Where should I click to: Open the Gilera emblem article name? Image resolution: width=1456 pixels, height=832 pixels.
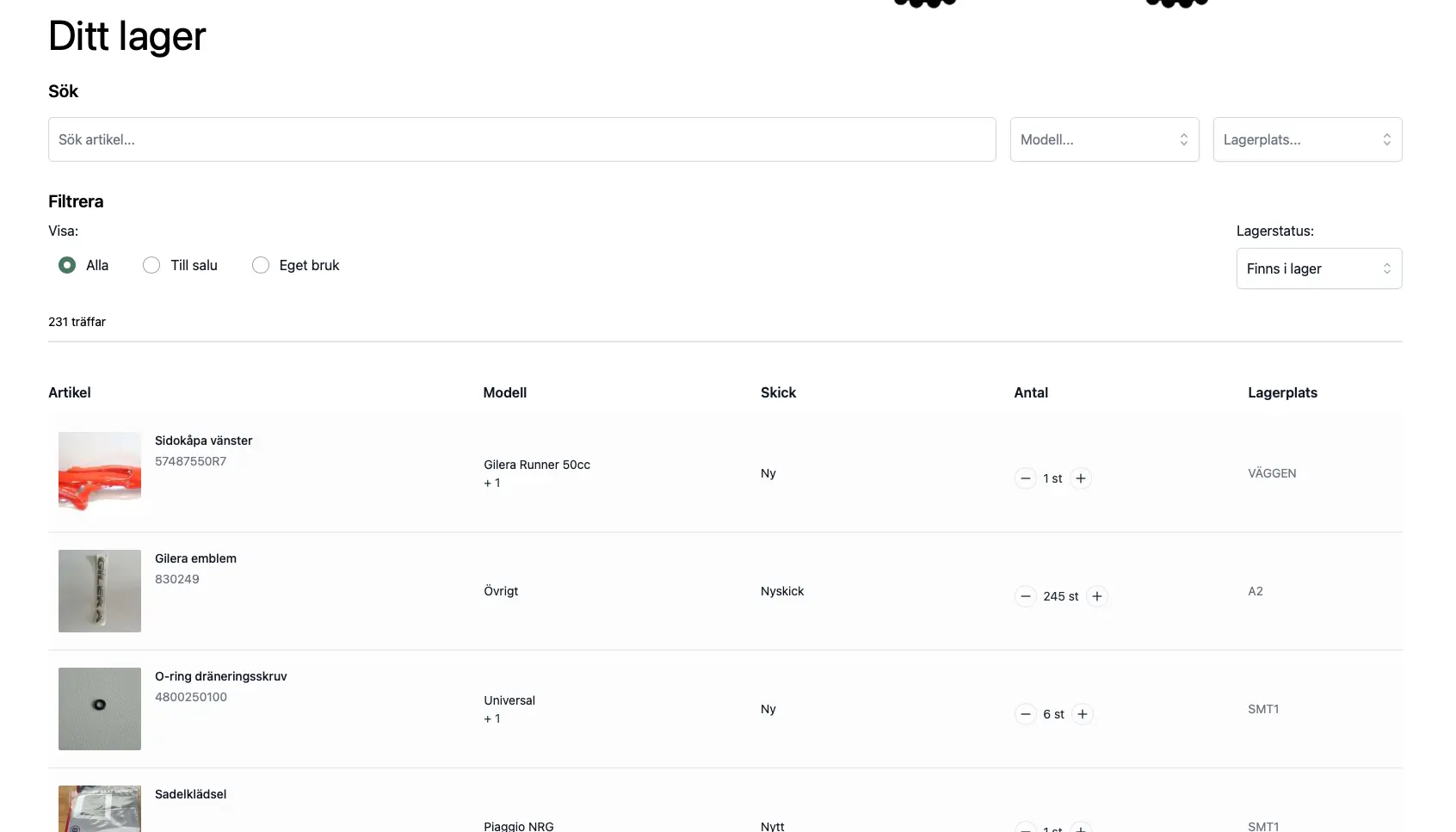pos(195,558)
